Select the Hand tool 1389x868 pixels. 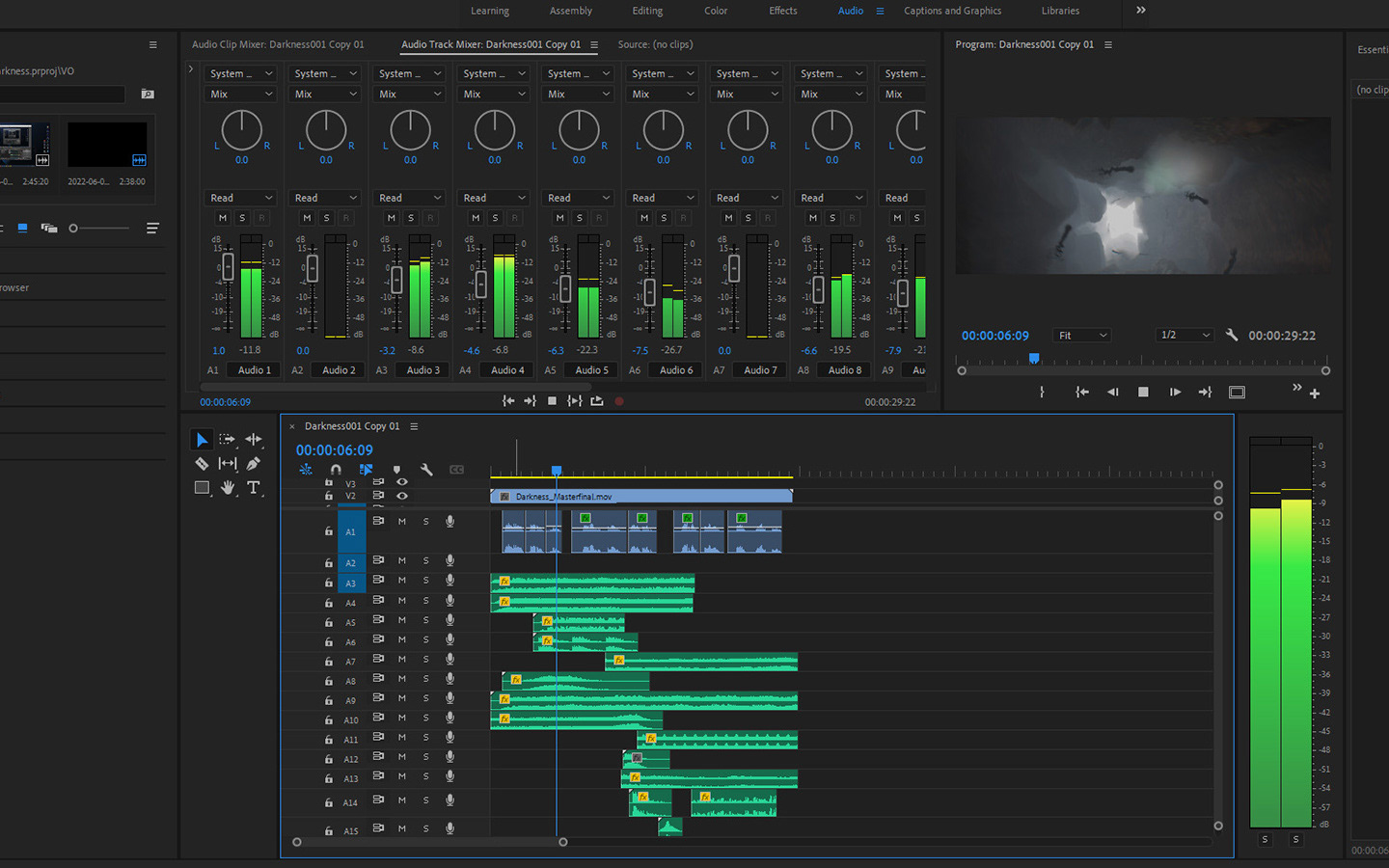(x=228, y=488)
